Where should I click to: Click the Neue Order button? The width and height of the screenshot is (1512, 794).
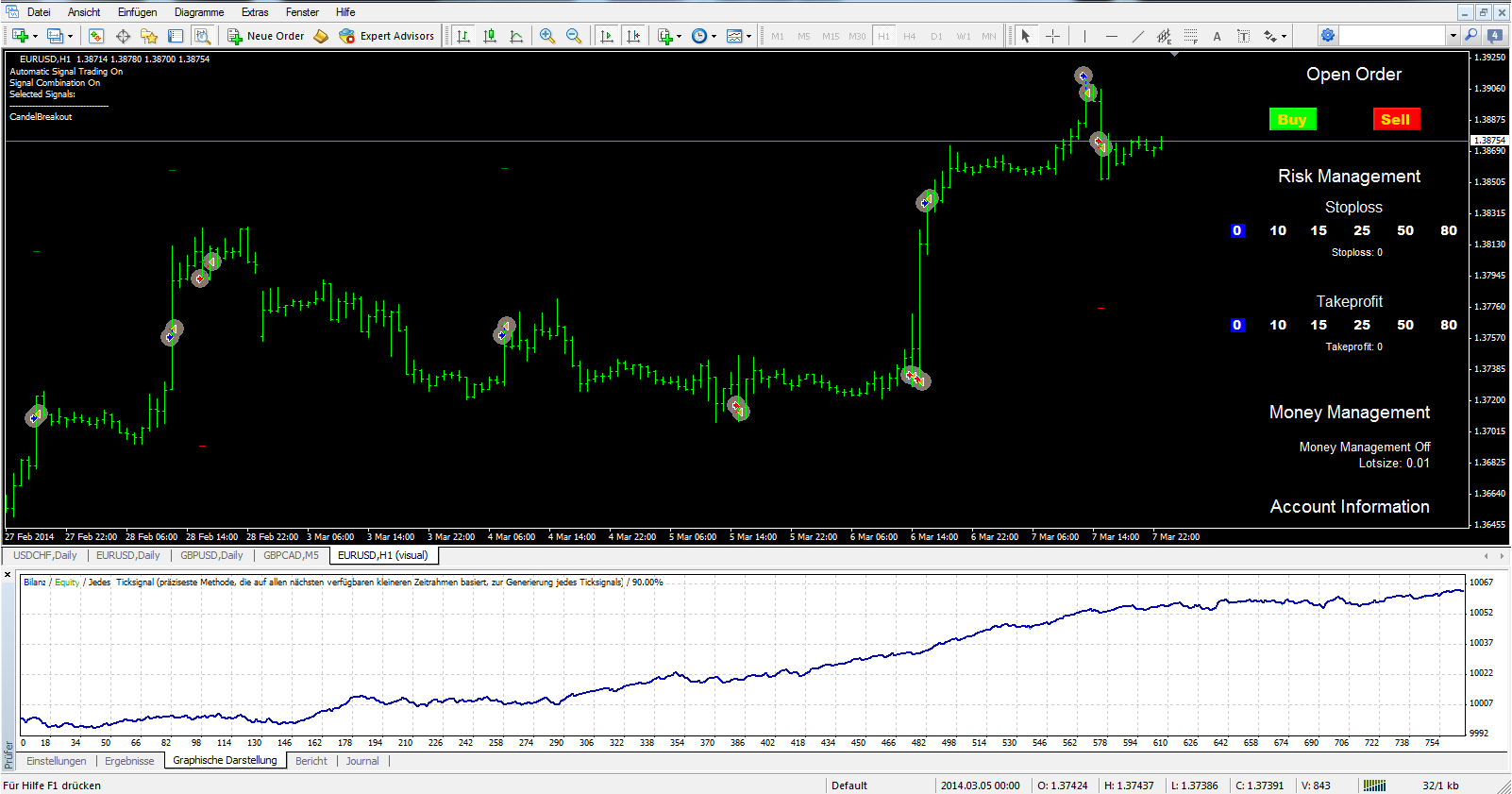click(266, 36)
